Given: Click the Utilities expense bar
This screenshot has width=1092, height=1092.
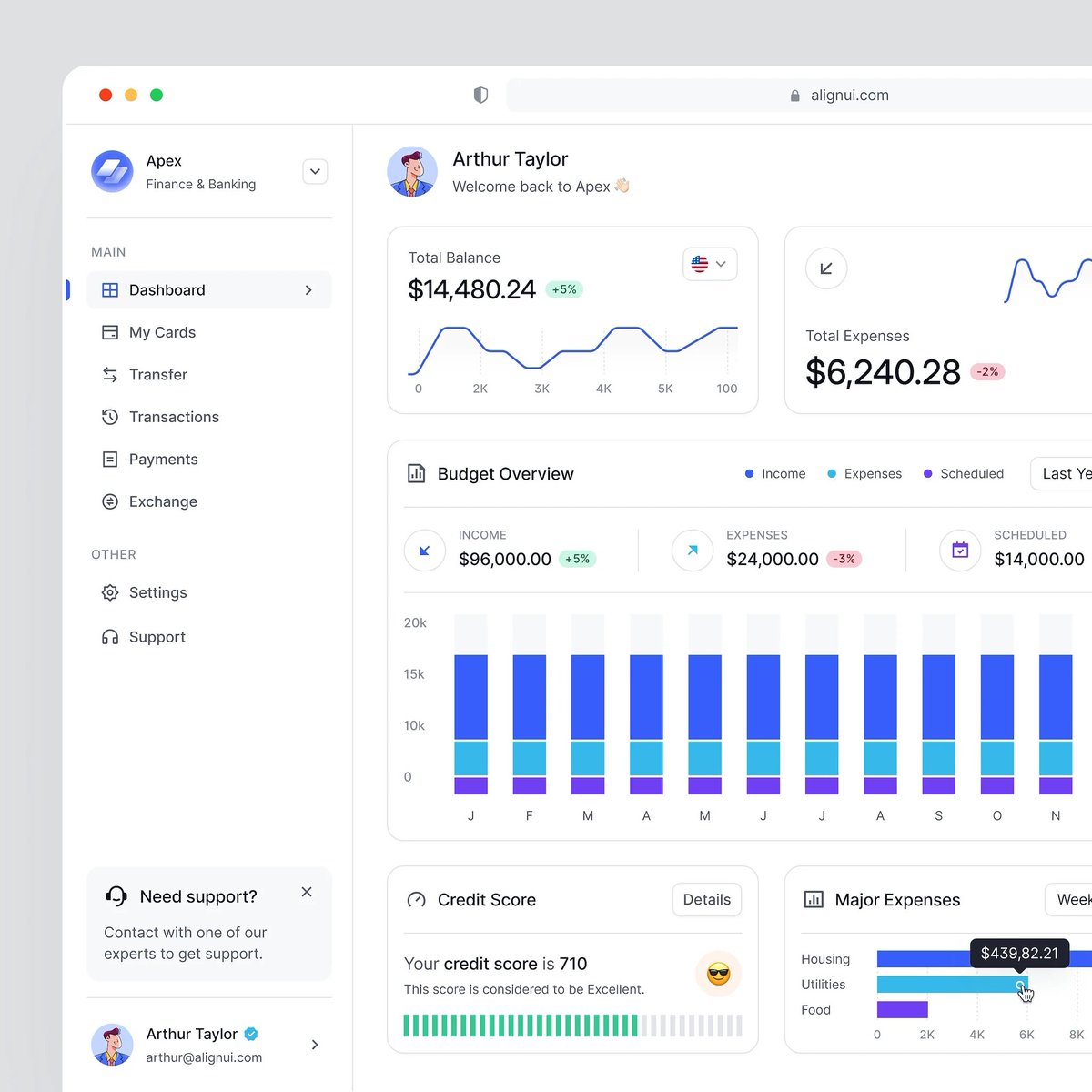Looking at the screenshot, I should 953,984.
